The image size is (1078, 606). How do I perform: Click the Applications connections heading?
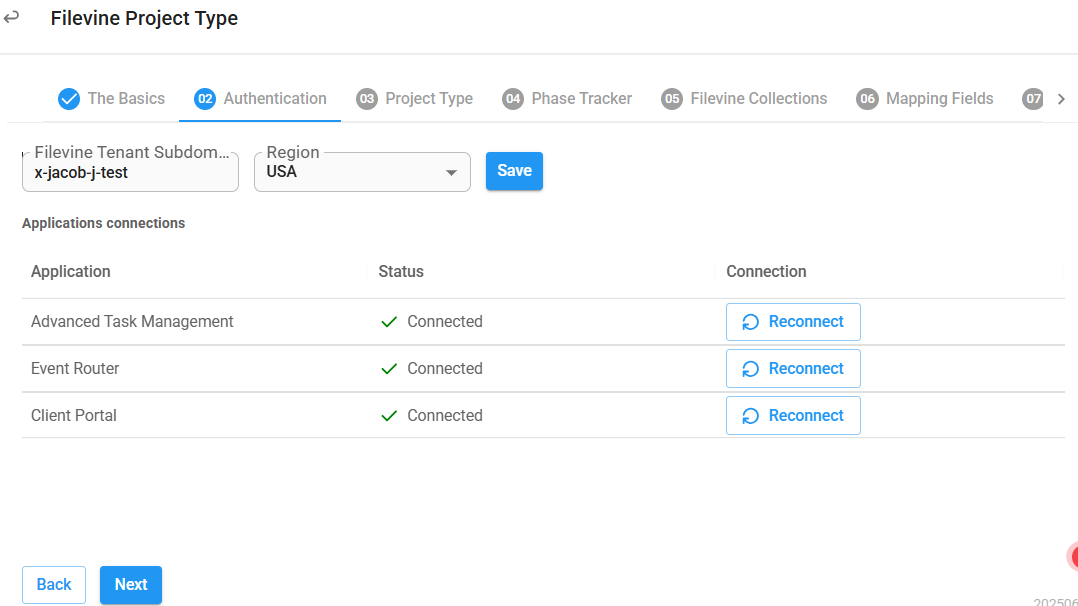pyautogui.click(x=103, y=224)
